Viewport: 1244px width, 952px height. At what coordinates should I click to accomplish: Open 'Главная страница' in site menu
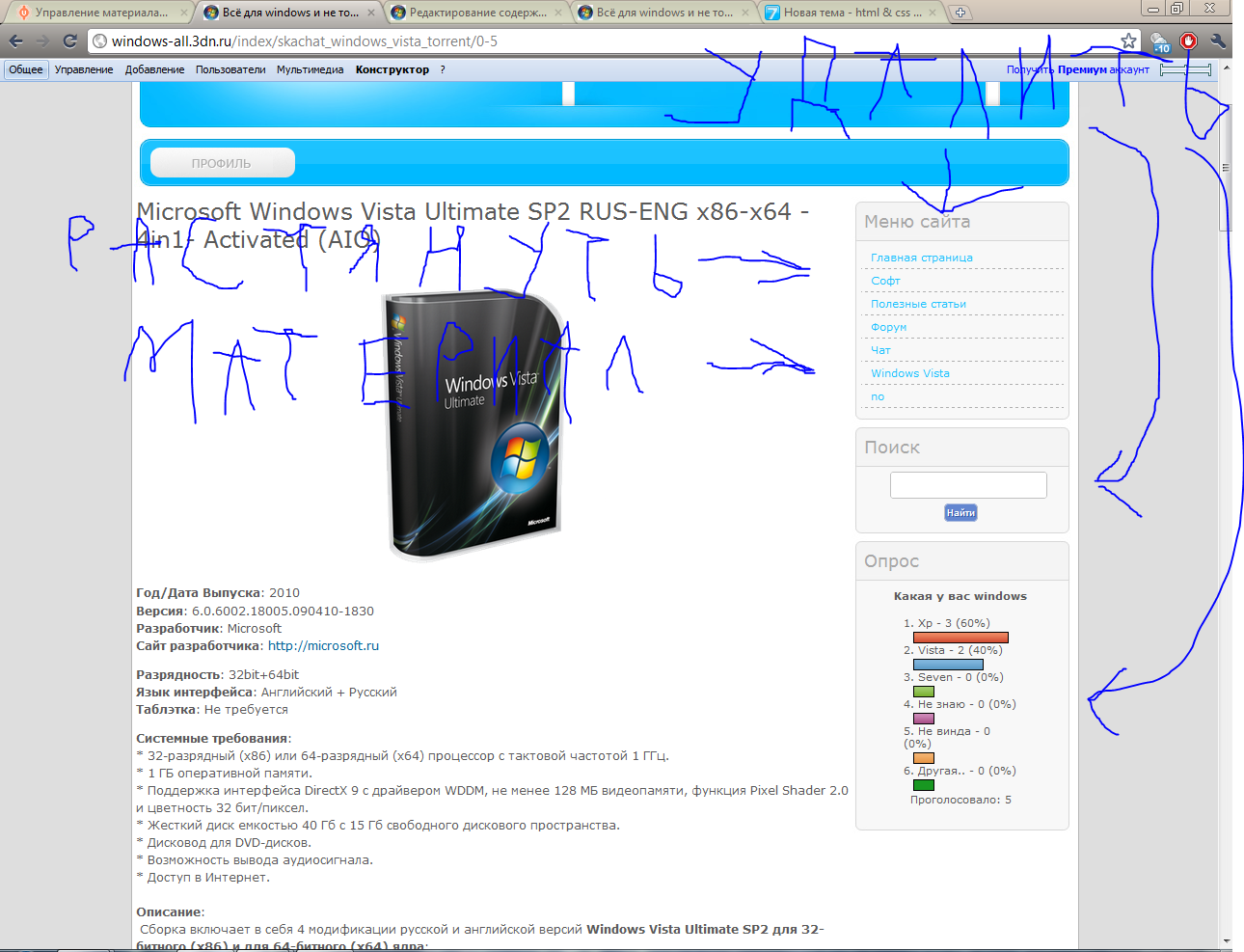click(x=922, y=258)
